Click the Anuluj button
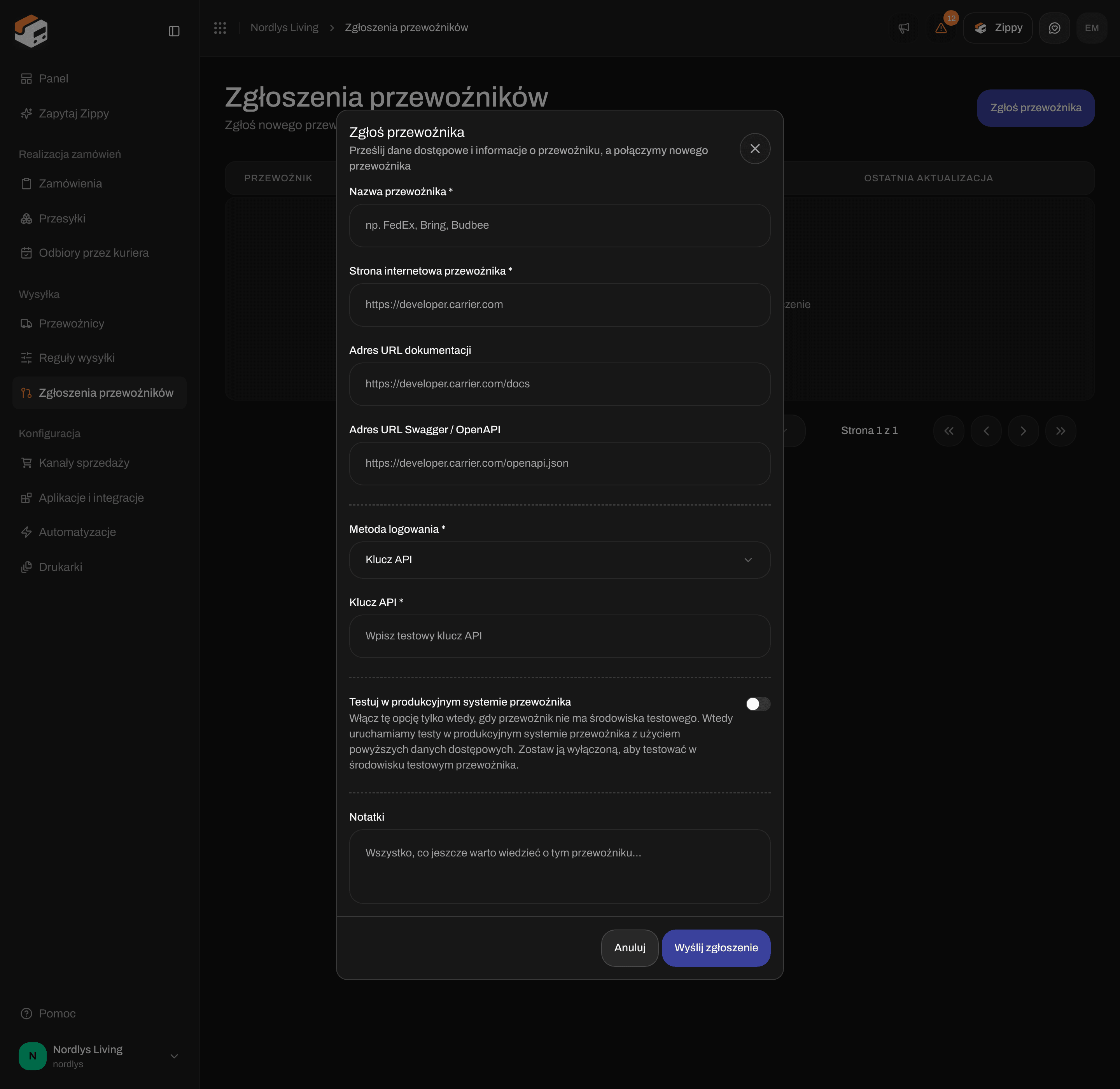This screenshot has height=1089, width=1120. pyautogui.click(x=630, y=948)
